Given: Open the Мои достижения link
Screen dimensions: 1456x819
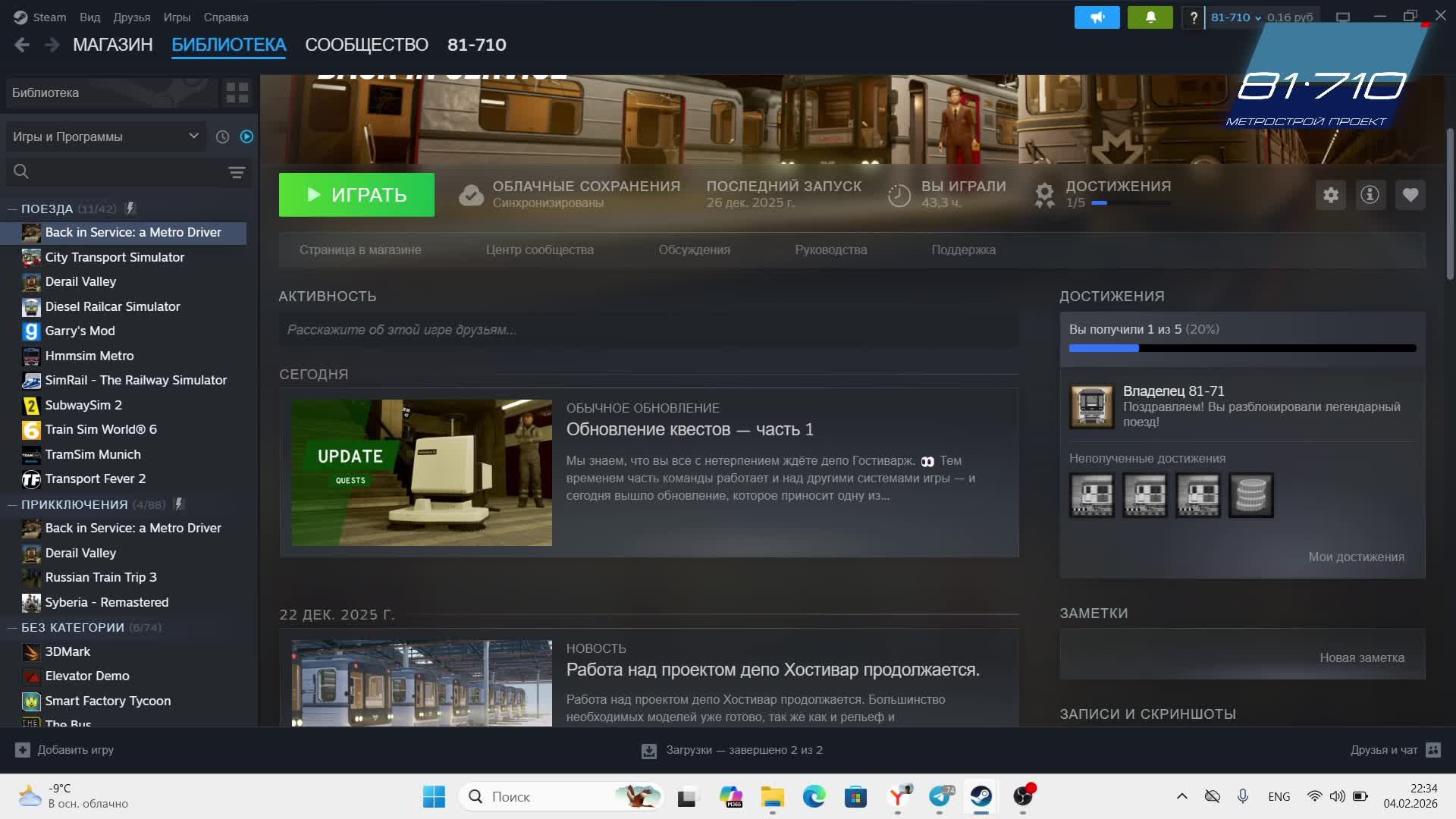Looking at the screenshot, I should pyautogui.click(x=1355, y=557).
